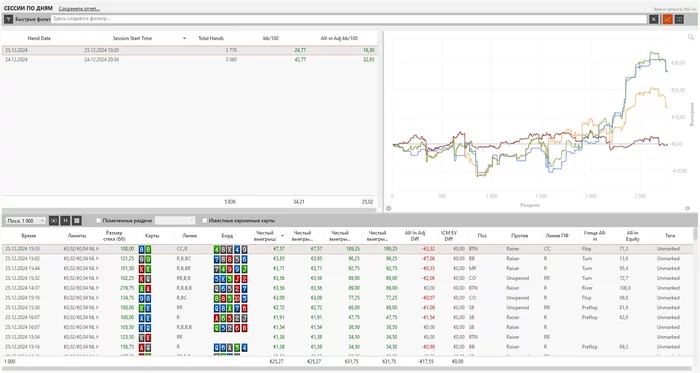Click the Линия column header
This screenshot has height=373, width=700.
pos(189,236)
